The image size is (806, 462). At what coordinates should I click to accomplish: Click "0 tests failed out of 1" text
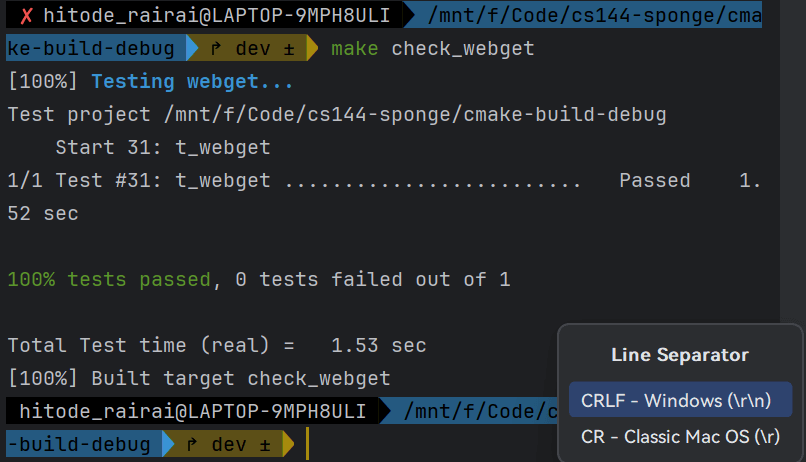pyautogui.click(x=372, y=279)
